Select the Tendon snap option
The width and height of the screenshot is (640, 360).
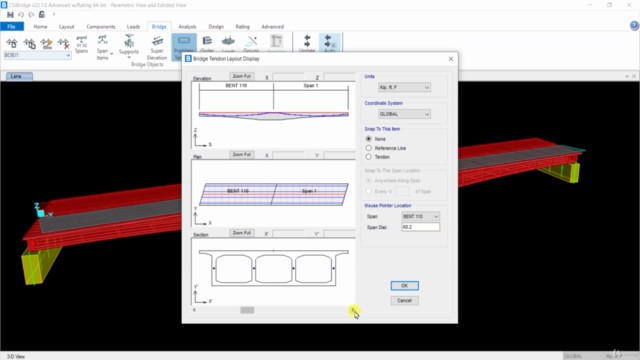click(369, 157)
